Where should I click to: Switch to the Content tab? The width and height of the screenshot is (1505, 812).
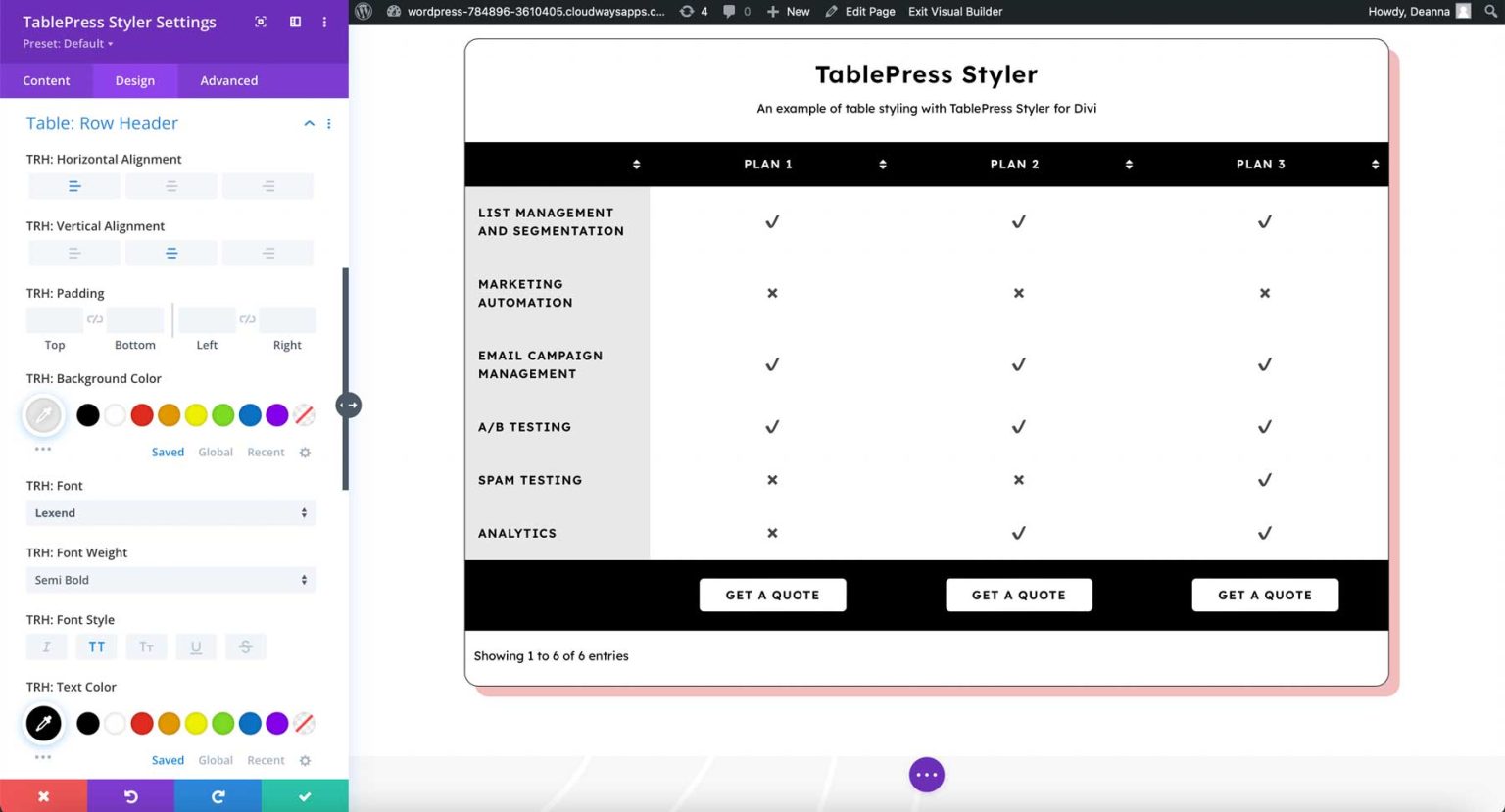45,80
